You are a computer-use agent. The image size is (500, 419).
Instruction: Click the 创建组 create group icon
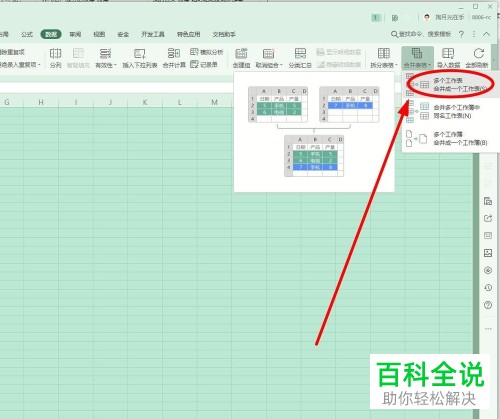click(241, 53)
